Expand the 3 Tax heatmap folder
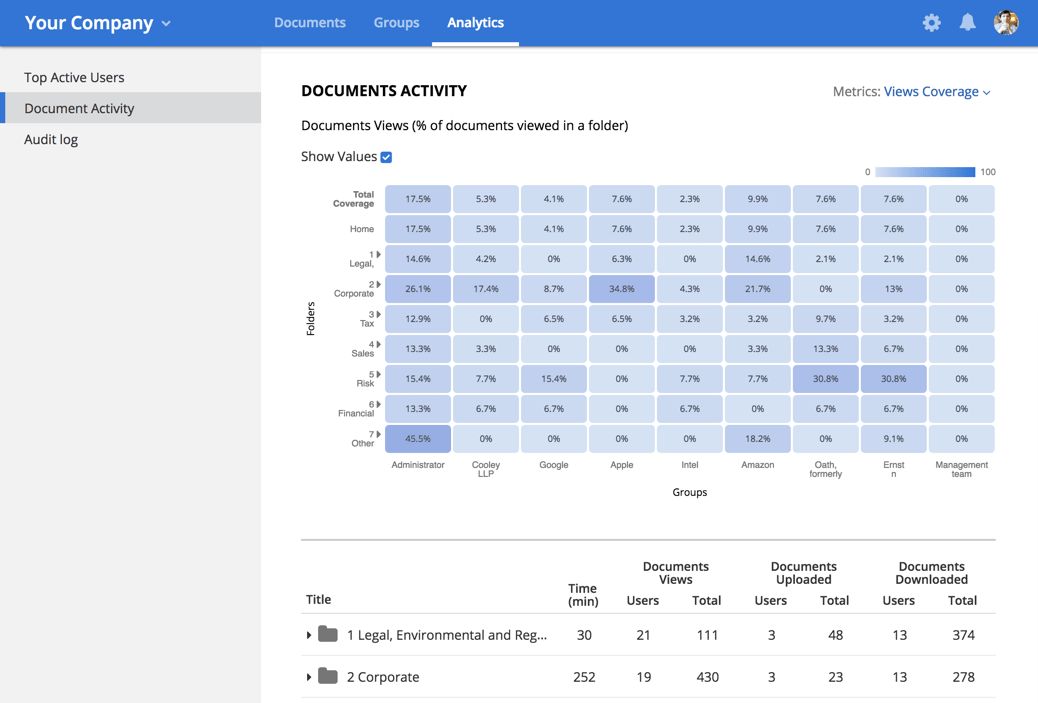 (378, 315)
